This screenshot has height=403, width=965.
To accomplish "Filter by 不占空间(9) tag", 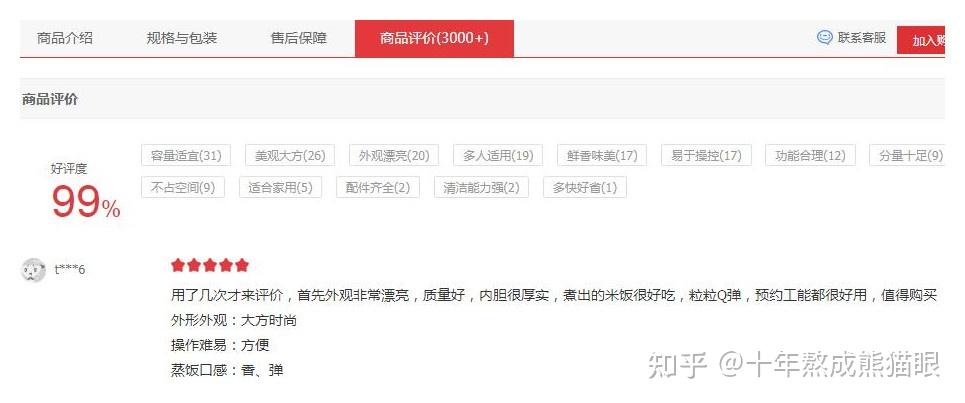I will click(x=183, y=187).
